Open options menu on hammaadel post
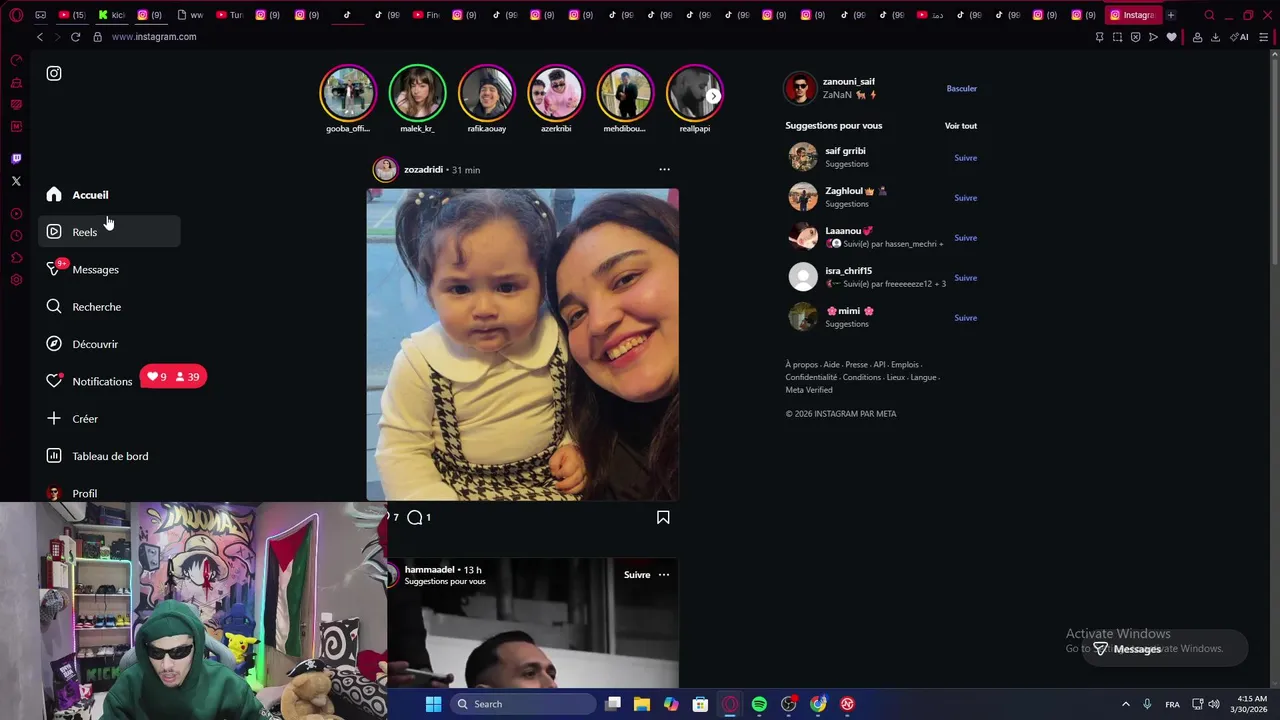Viewport: 1280px width, 720px height. click(x=664, y=575)
